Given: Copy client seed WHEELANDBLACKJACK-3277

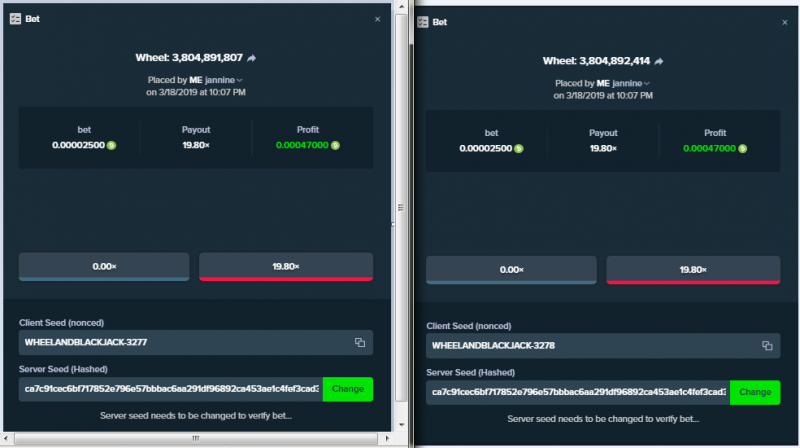Looking at the screenshot, I should [360, 342].
